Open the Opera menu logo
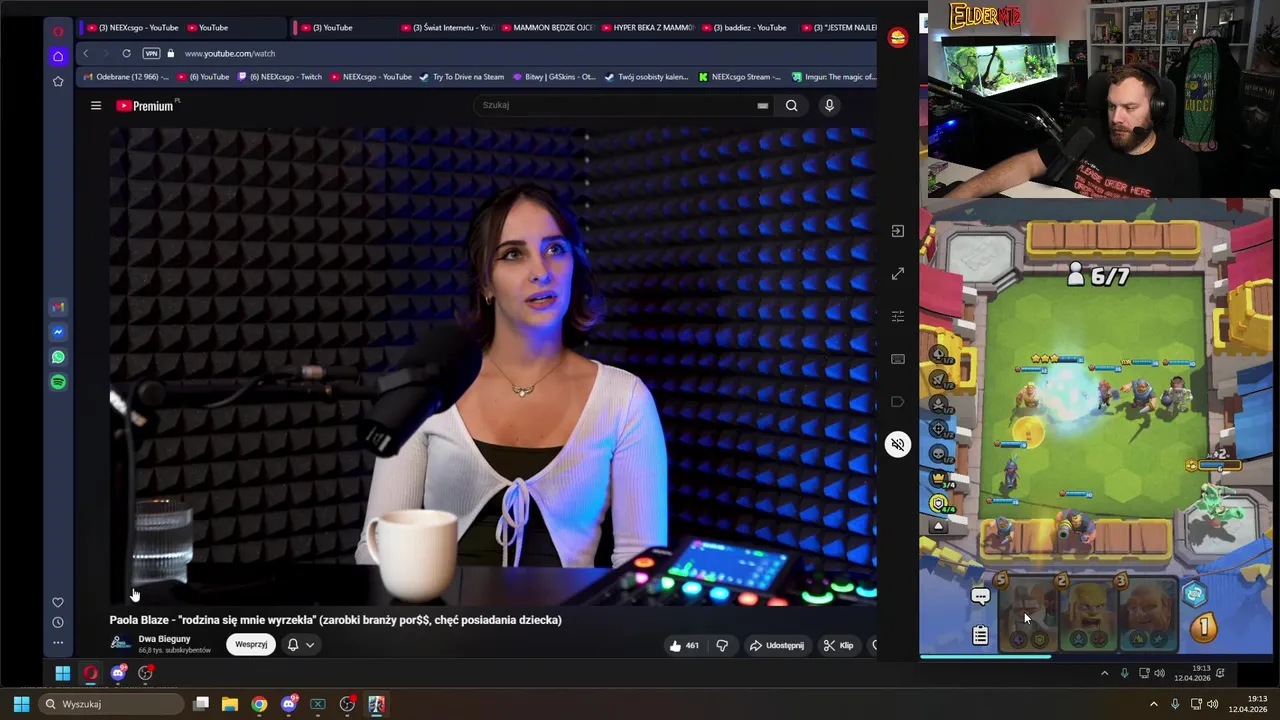 pyautogui.click(x=58, y=31)
